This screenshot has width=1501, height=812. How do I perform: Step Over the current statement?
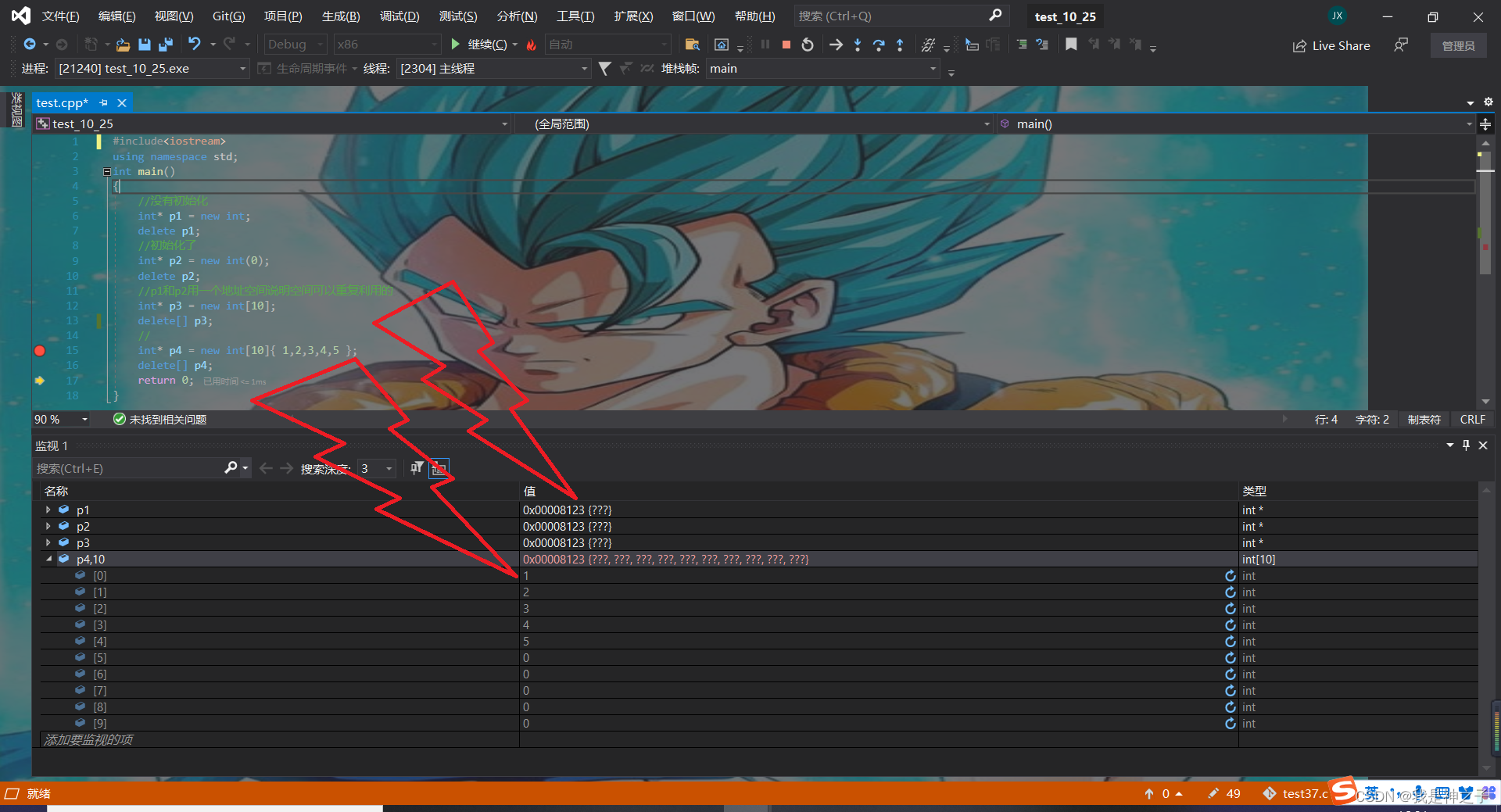(x=879, y=45)
